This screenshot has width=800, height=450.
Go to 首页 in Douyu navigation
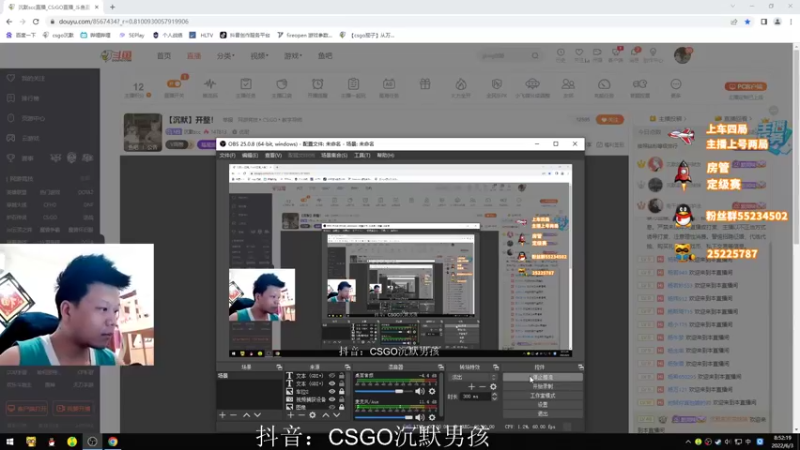(x=164, y=56)
